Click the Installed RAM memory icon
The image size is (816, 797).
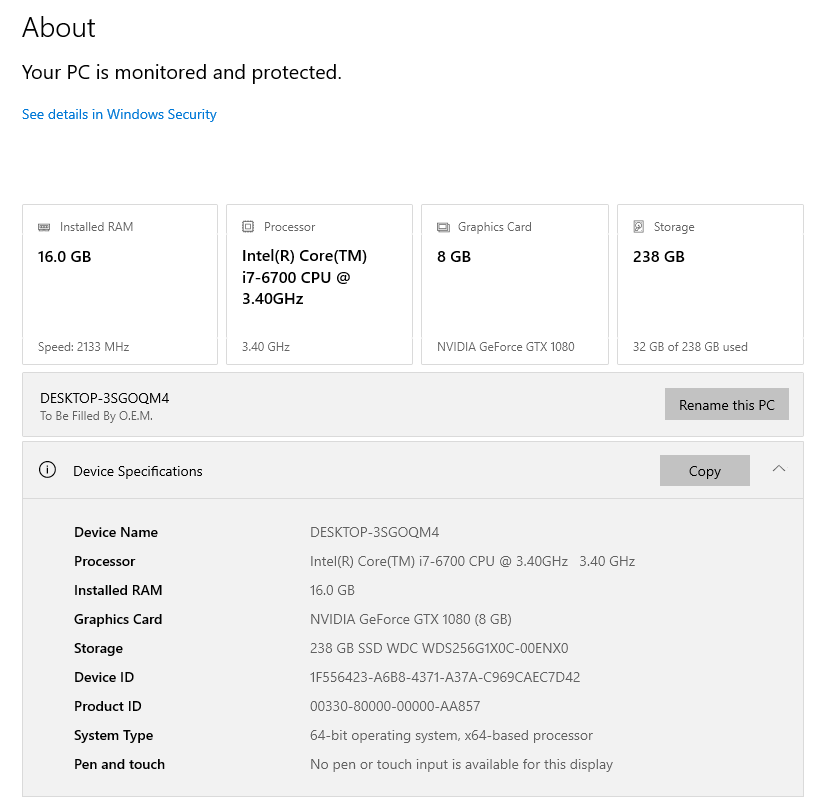coord(44,227)
